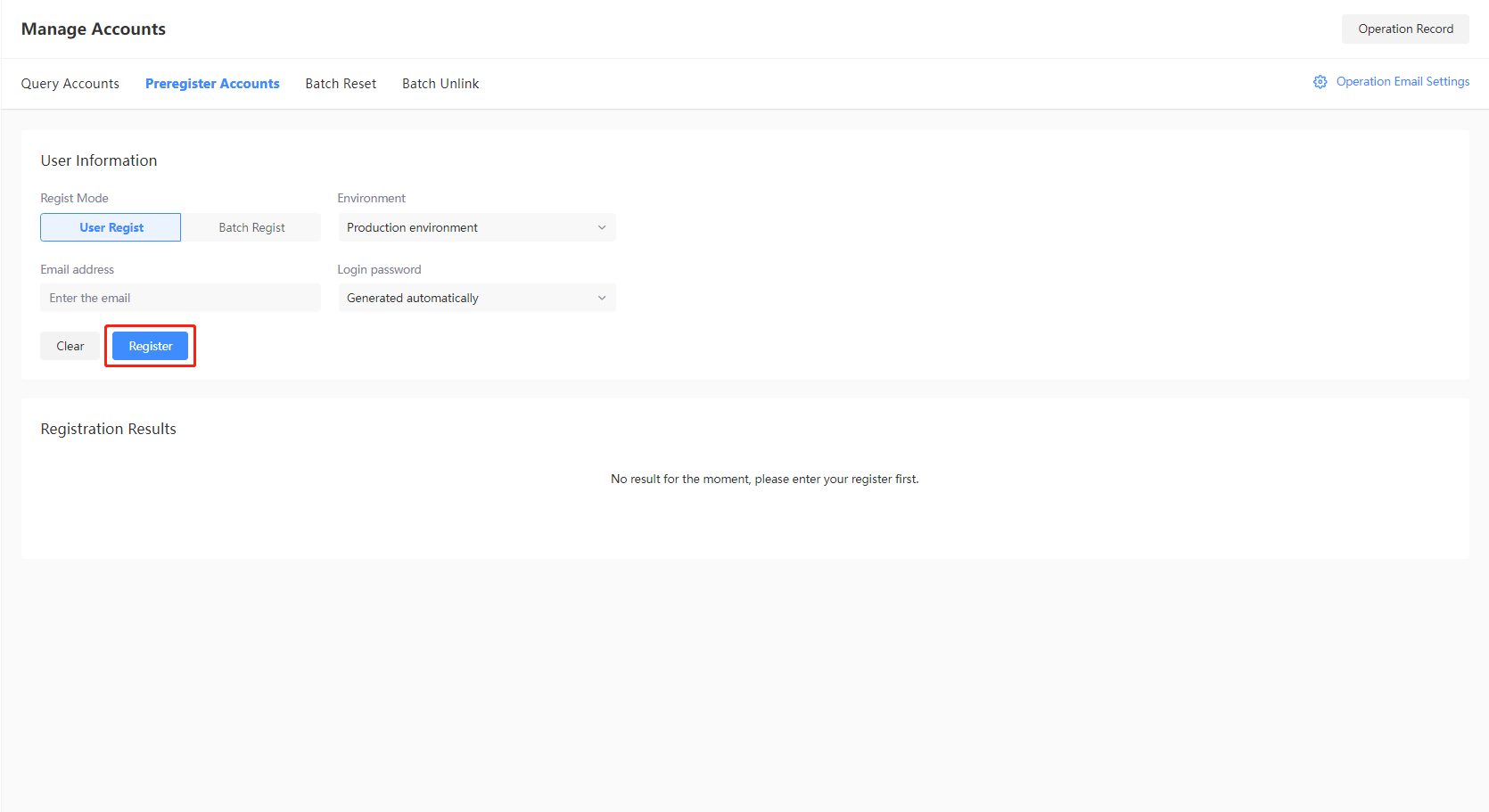Clear the user information form
Image resolution: width=1489 pixels, height=812 pixels.
[x=70, y=346]
